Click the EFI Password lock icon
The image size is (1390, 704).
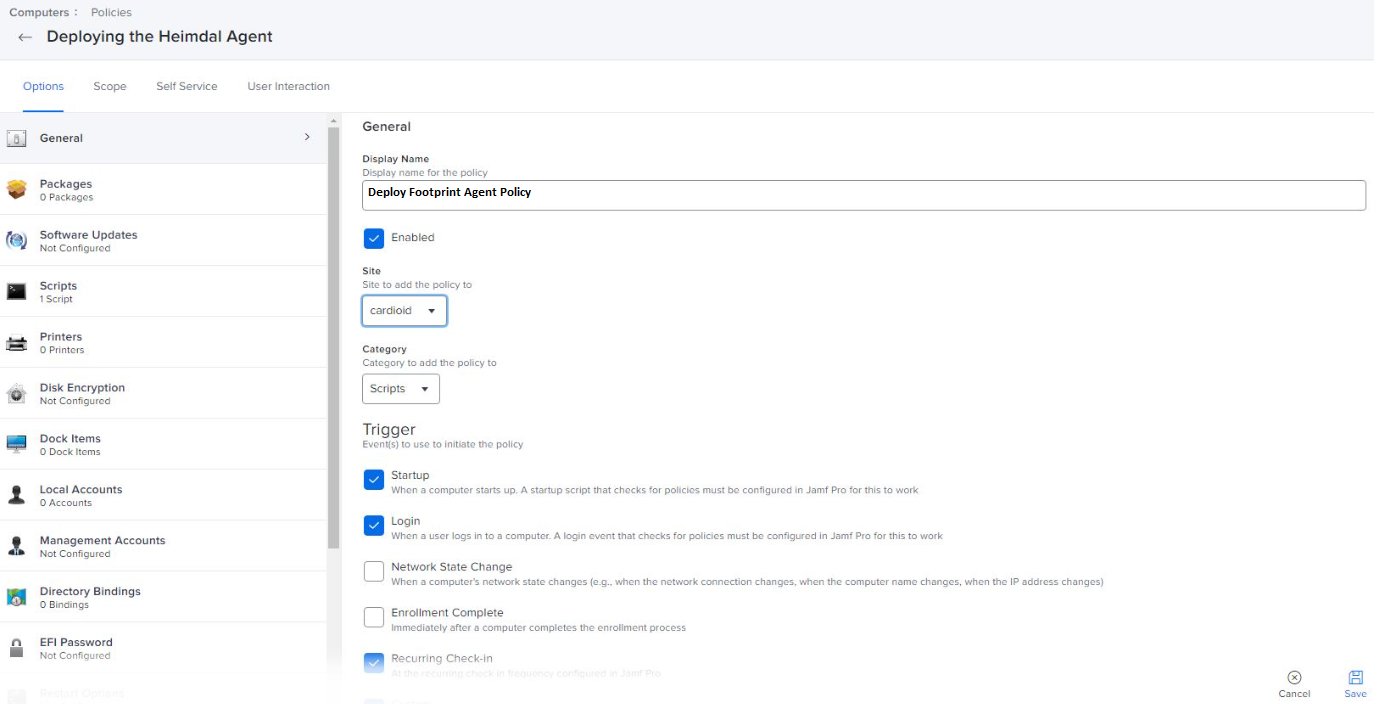[x=17, y=649]
